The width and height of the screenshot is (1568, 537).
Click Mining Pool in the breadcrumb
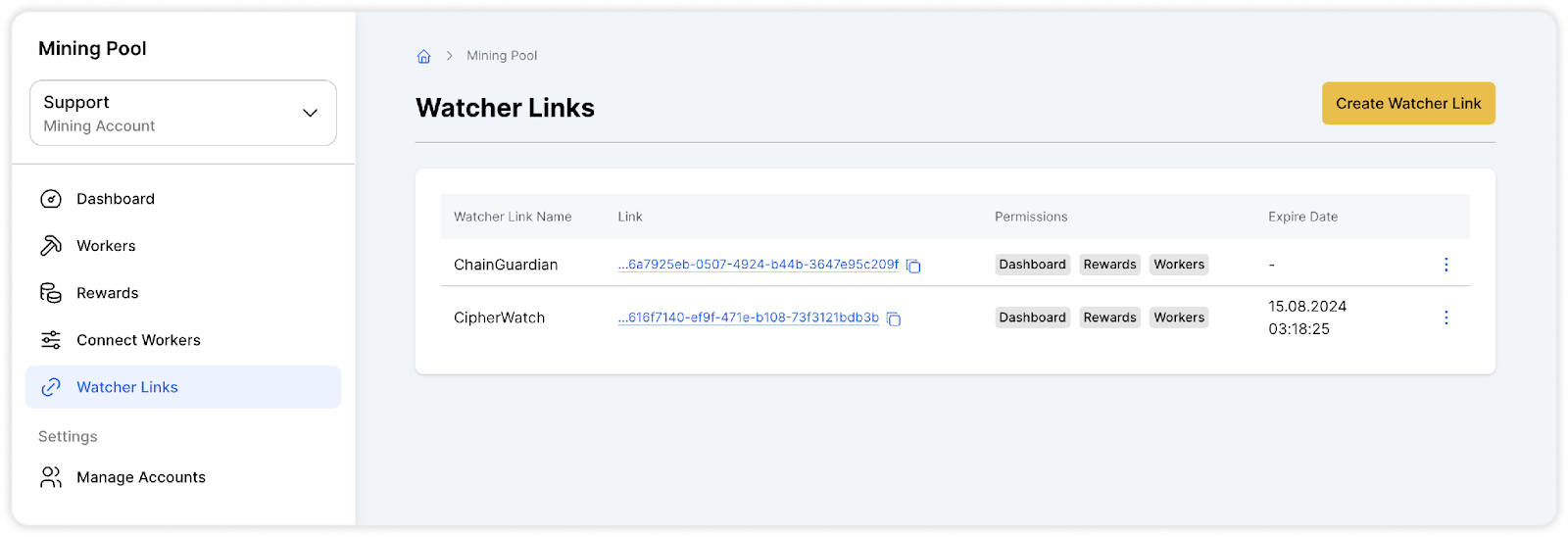[502, 56]
